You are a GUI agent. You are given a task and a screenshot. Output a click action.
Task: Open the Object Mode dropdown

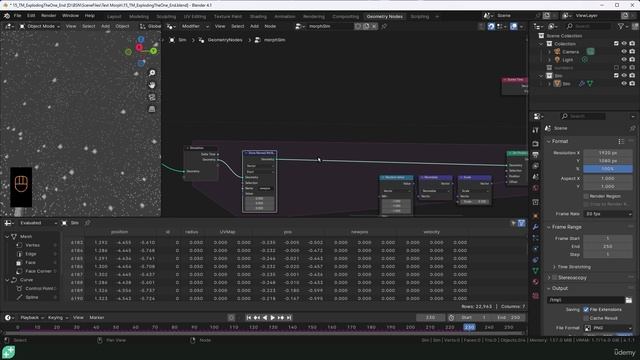pyautogui.click(x=40, y=26)
